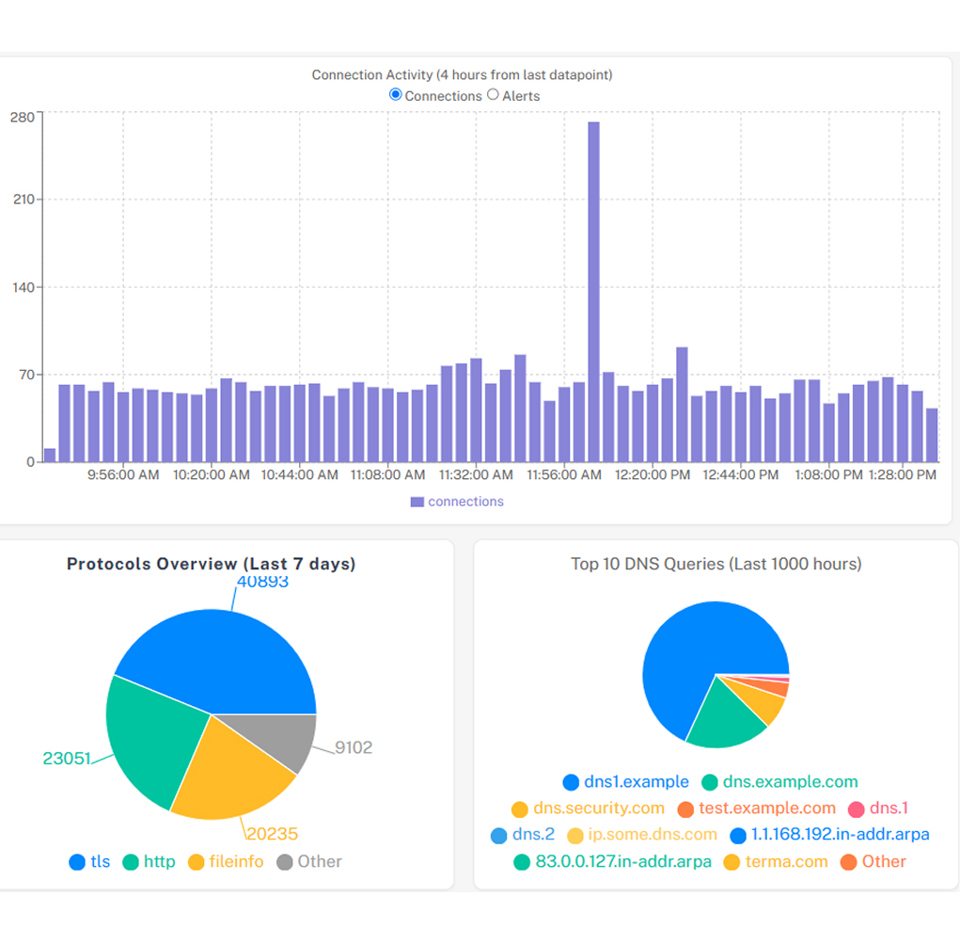Click the short first bar of the chart
Viewport: 960px width, 943px height.
[50, 455]
